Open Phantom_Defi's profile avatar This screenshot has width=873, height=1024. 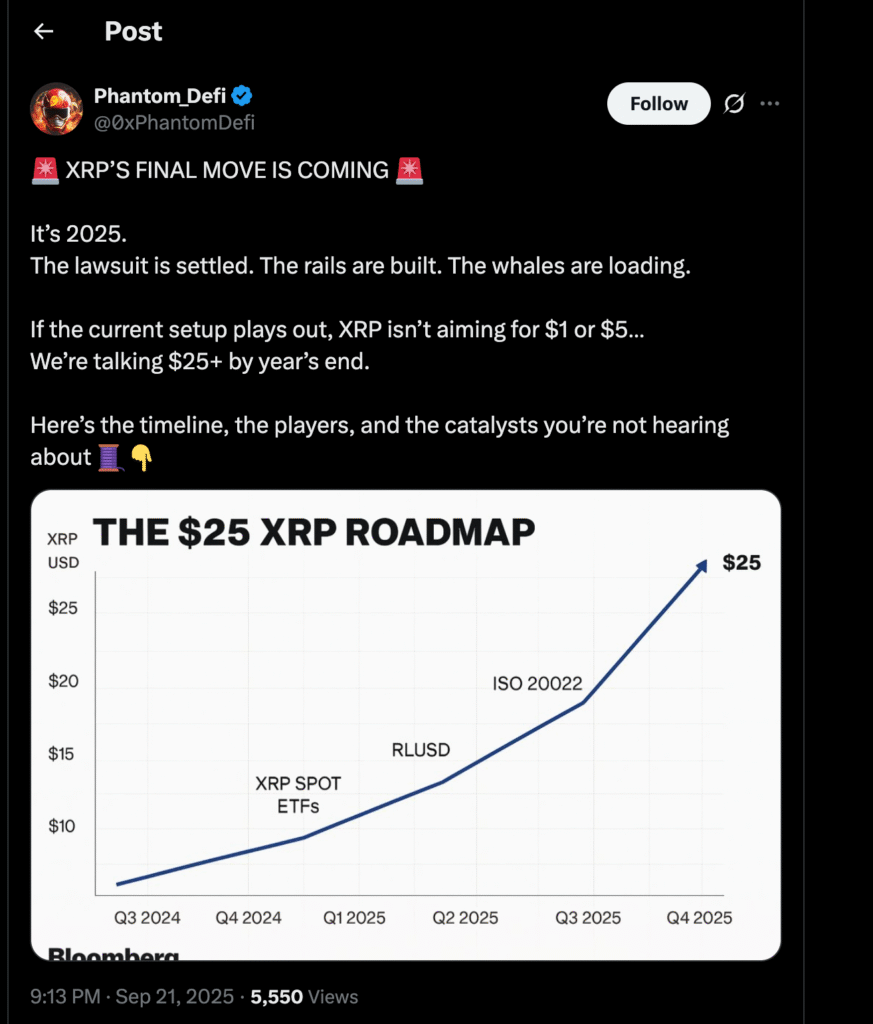pyautogui.click(x=56, y=110)
